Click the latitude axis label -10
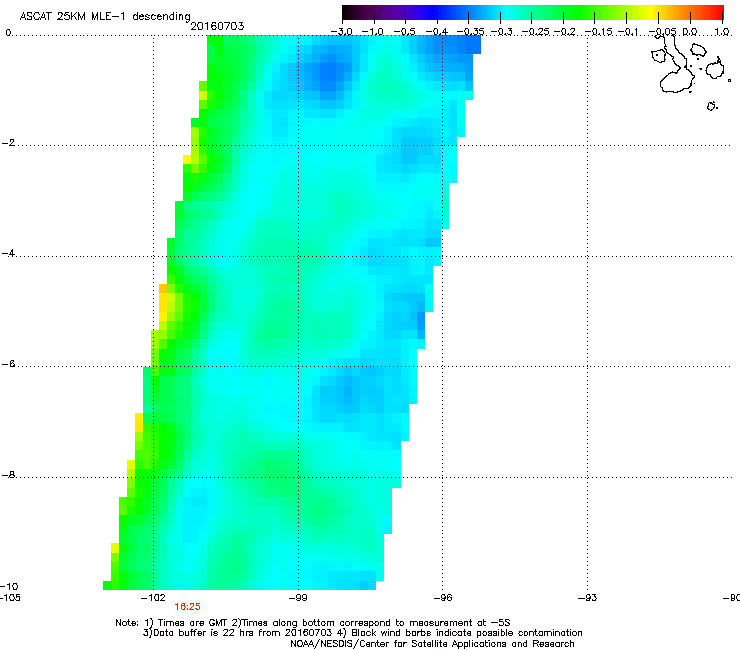Screen dimensions: 740x650 [9, 586]
